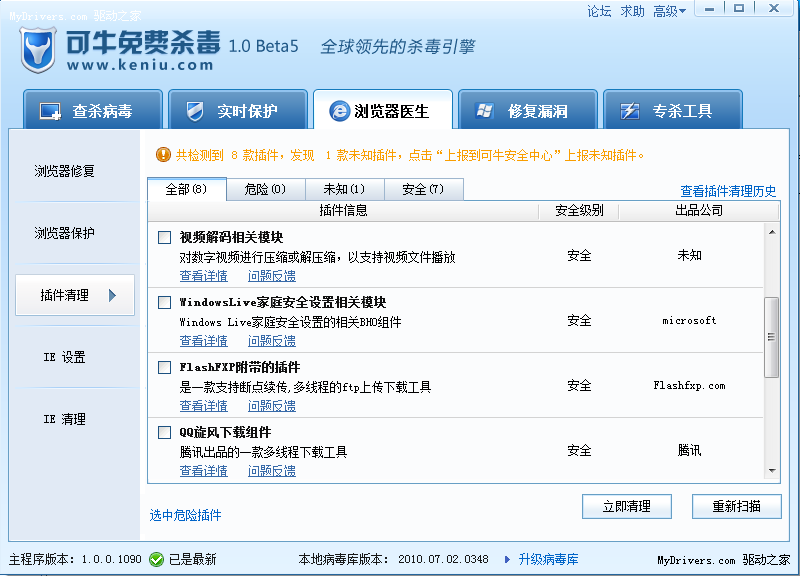Viewport: 800px width, 576px height.
Task: Switch to the 未知(1) filter tab
Action: pyautogui.click(x=343, y=189)
